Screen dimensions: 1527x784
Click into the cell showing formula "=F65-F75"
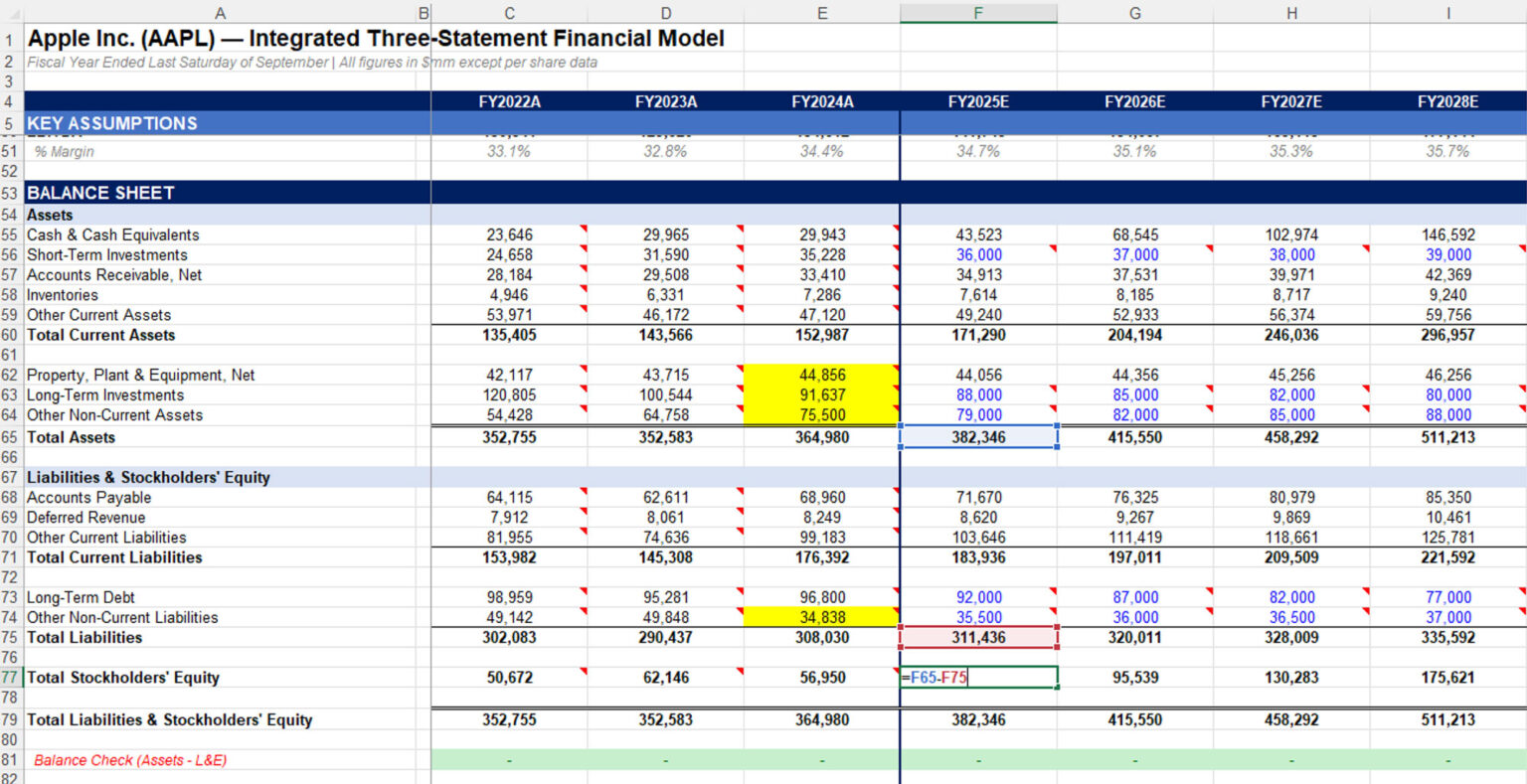point(978,678)
